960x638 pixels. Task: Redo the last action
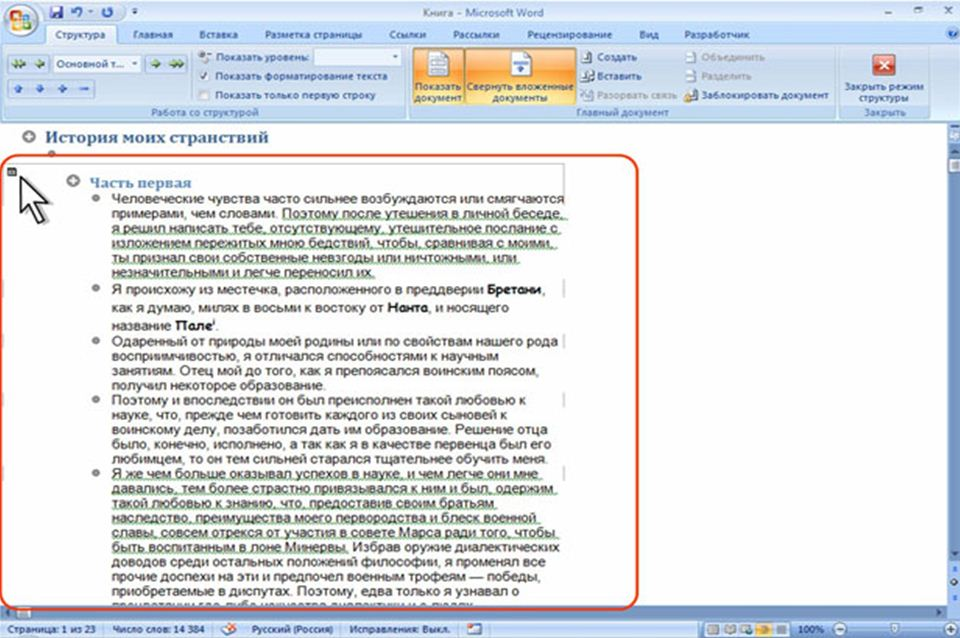pos(107,12)
